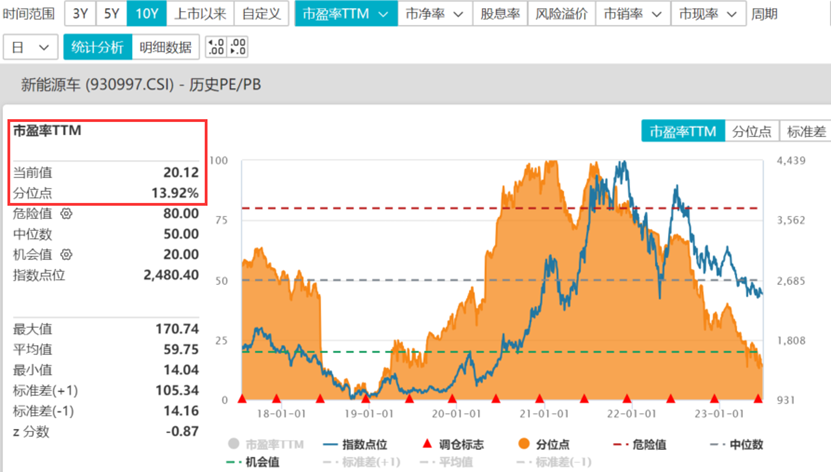Image resolution: width=831 pixels, height=472 pixels.
Task: Toggle 平均值 legend series
Action: pos(446,462)
